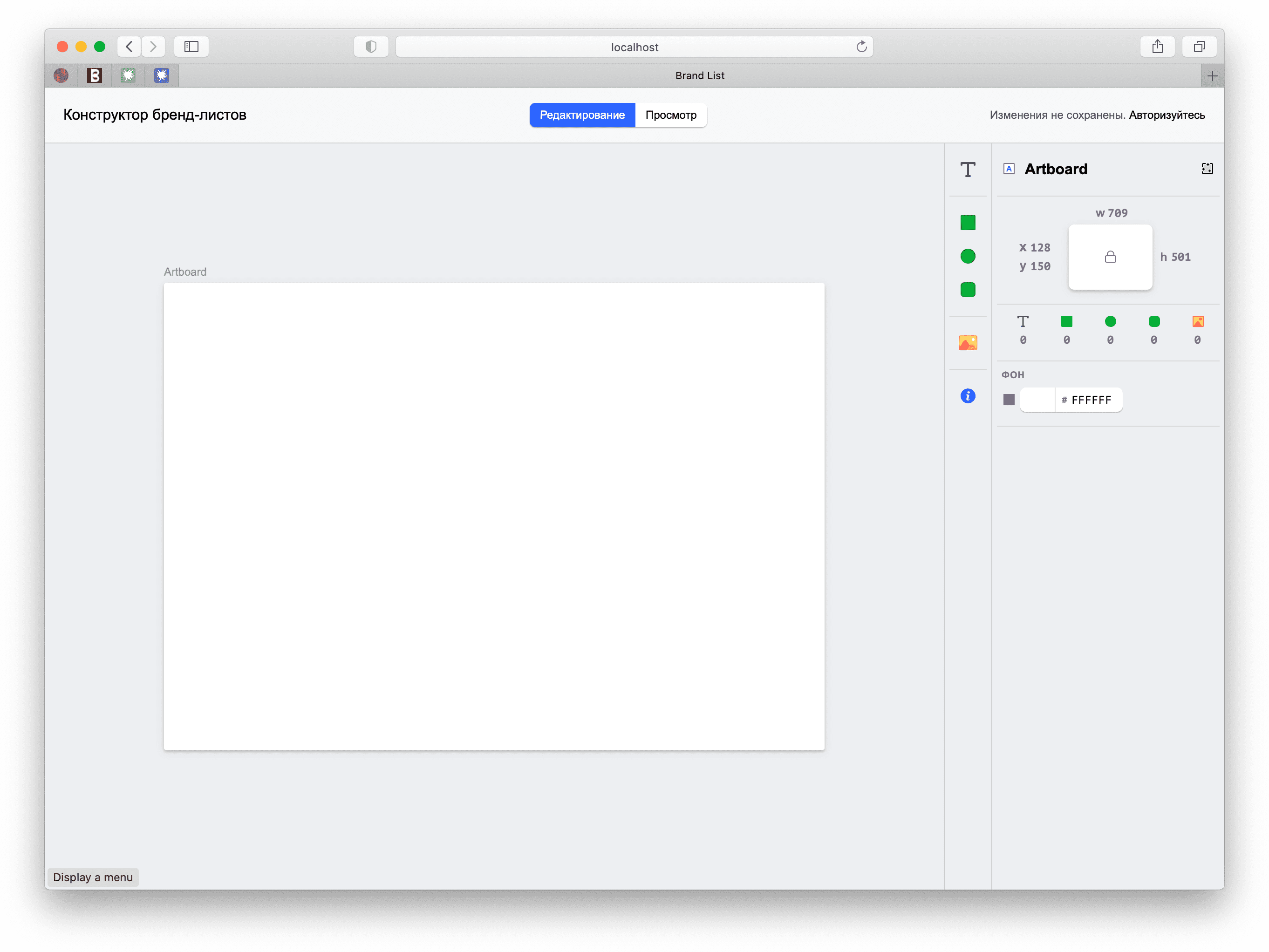Select the green circle shape tool
Viewport: 1269px width, 952px height.
click(x=967, y=256)
